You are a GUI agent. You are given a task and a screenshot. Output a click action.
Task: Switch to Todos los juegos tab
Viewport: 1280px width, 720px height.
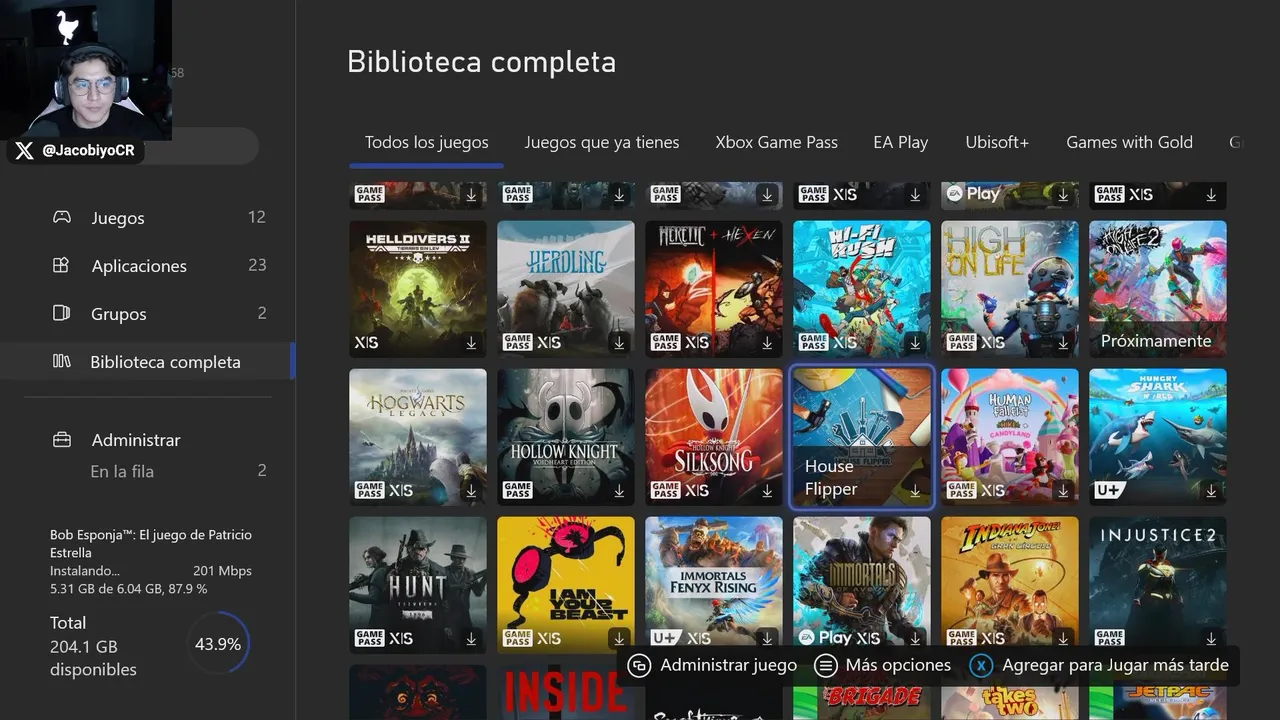427,142
